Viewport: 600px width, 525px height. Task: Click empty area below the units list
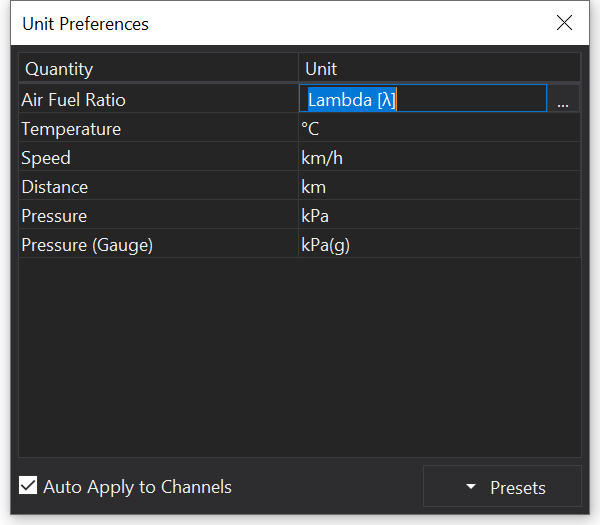click(x=300, y=360)
